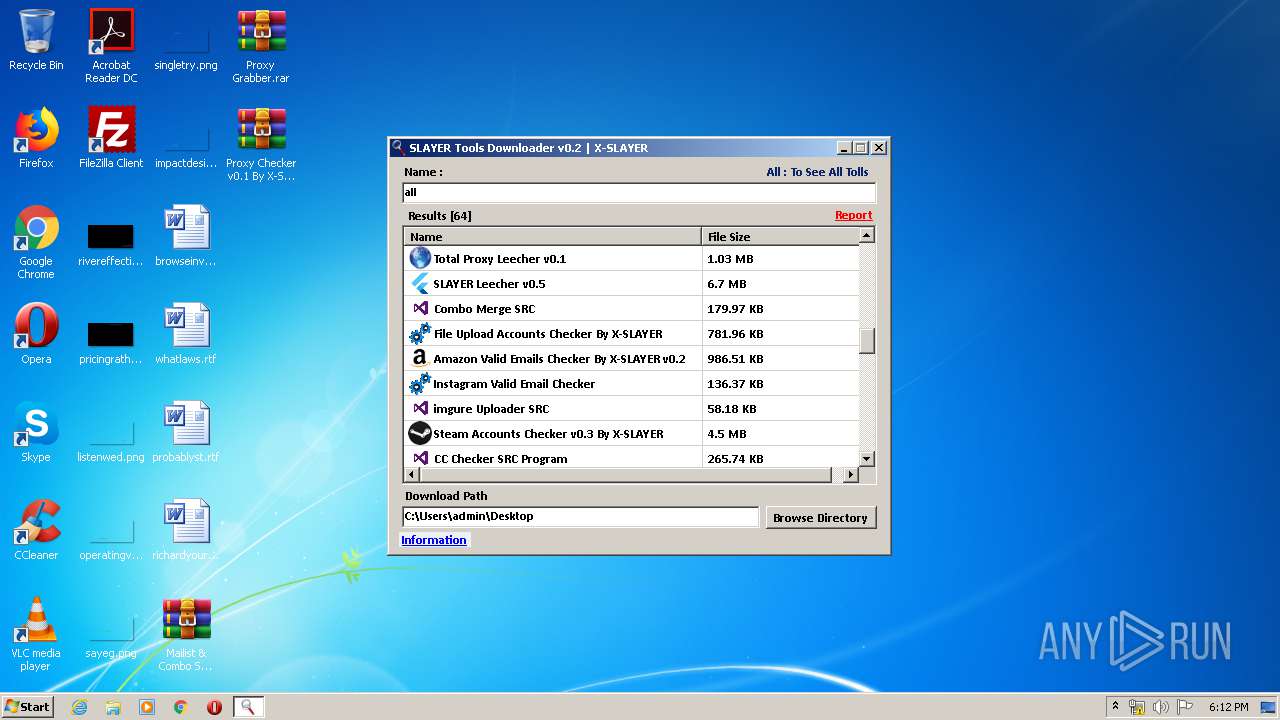Click the Start button

[27, 707]
